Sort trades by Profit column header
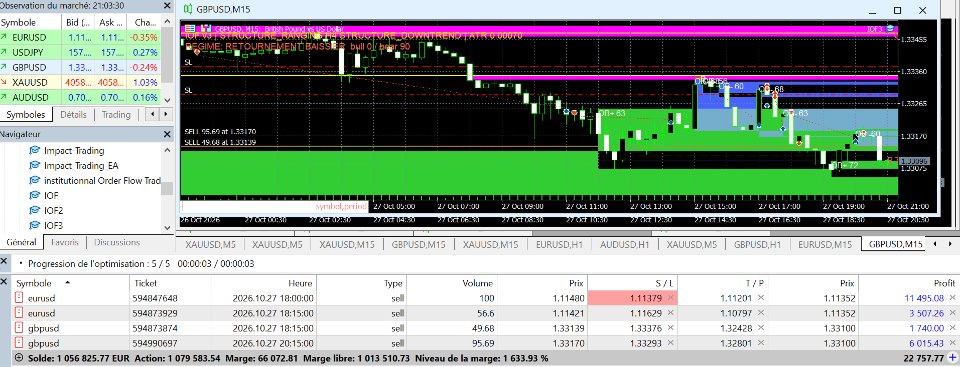The height and width of the screenshot is (367, 960). pyautogui.click(x=909, y=283)
